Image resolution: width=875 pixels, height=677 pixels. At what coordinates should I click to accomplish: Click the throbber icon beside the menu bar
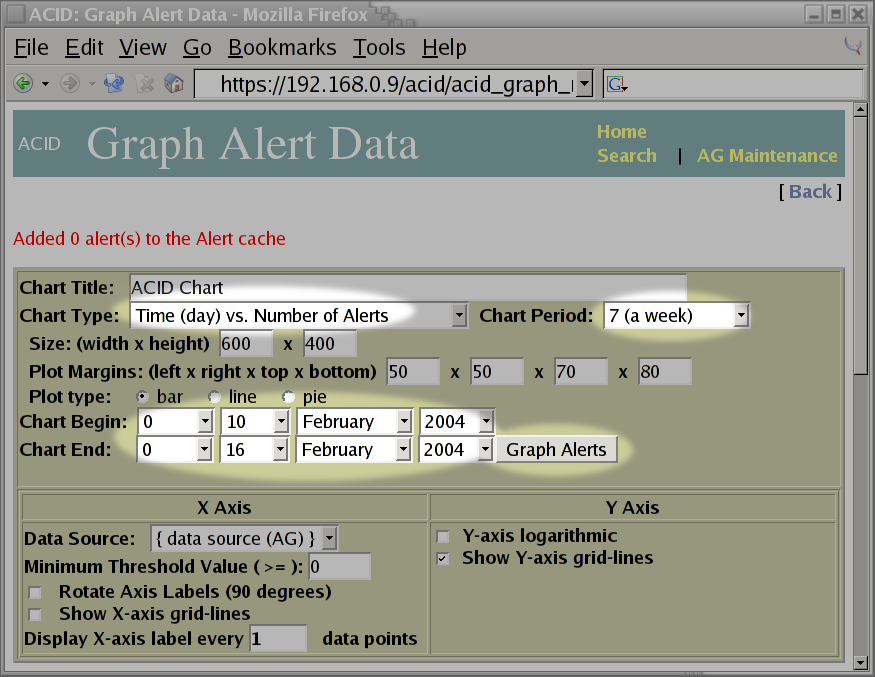852,46
